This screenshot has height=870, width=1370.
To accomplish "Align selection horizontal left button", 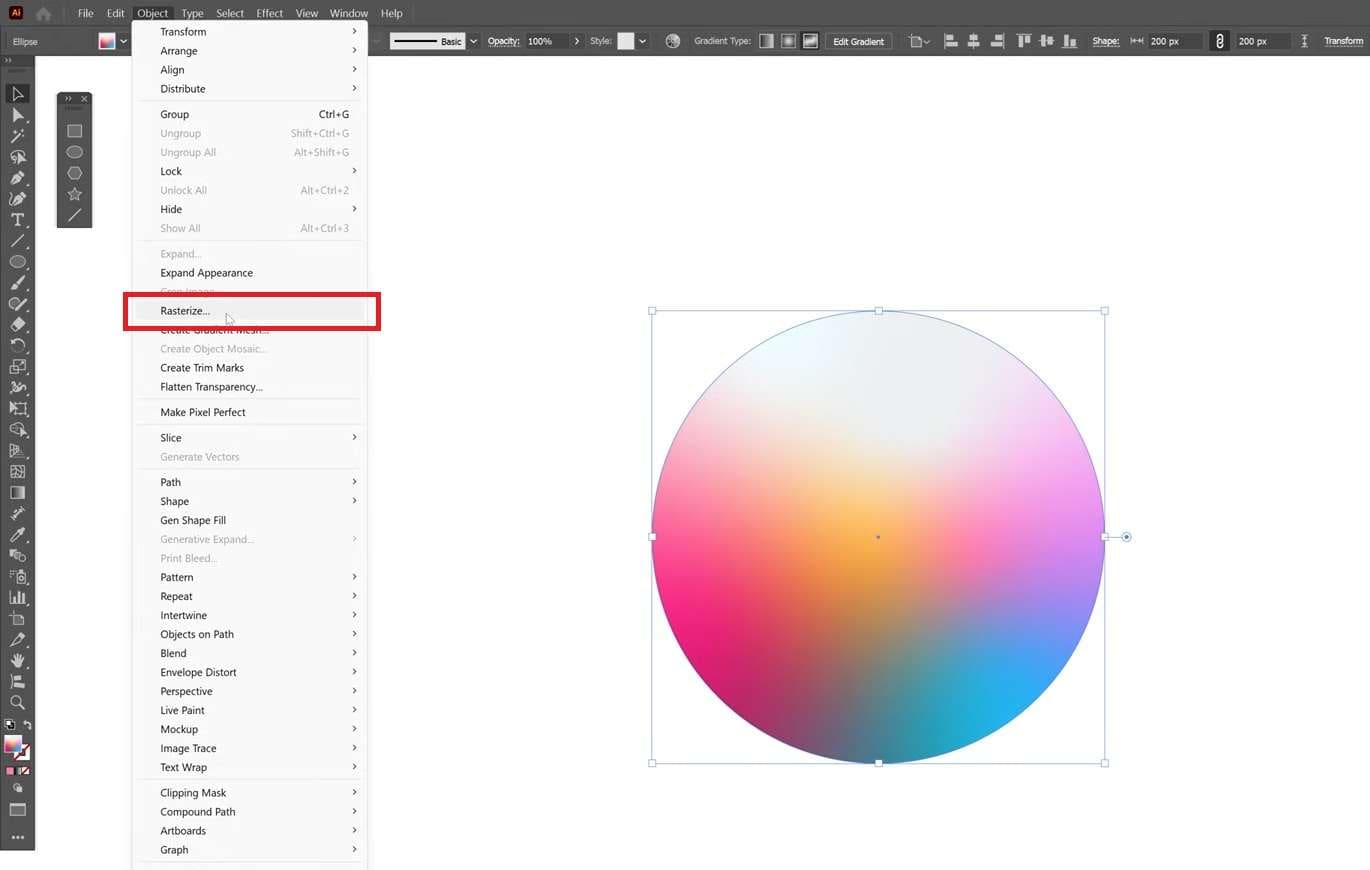I will [950, 41].
